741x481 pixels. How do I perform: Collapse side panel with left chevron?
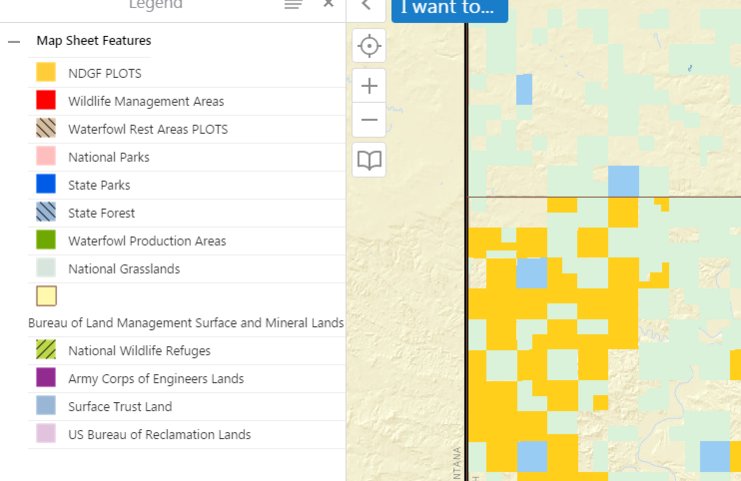click(366, 5)
